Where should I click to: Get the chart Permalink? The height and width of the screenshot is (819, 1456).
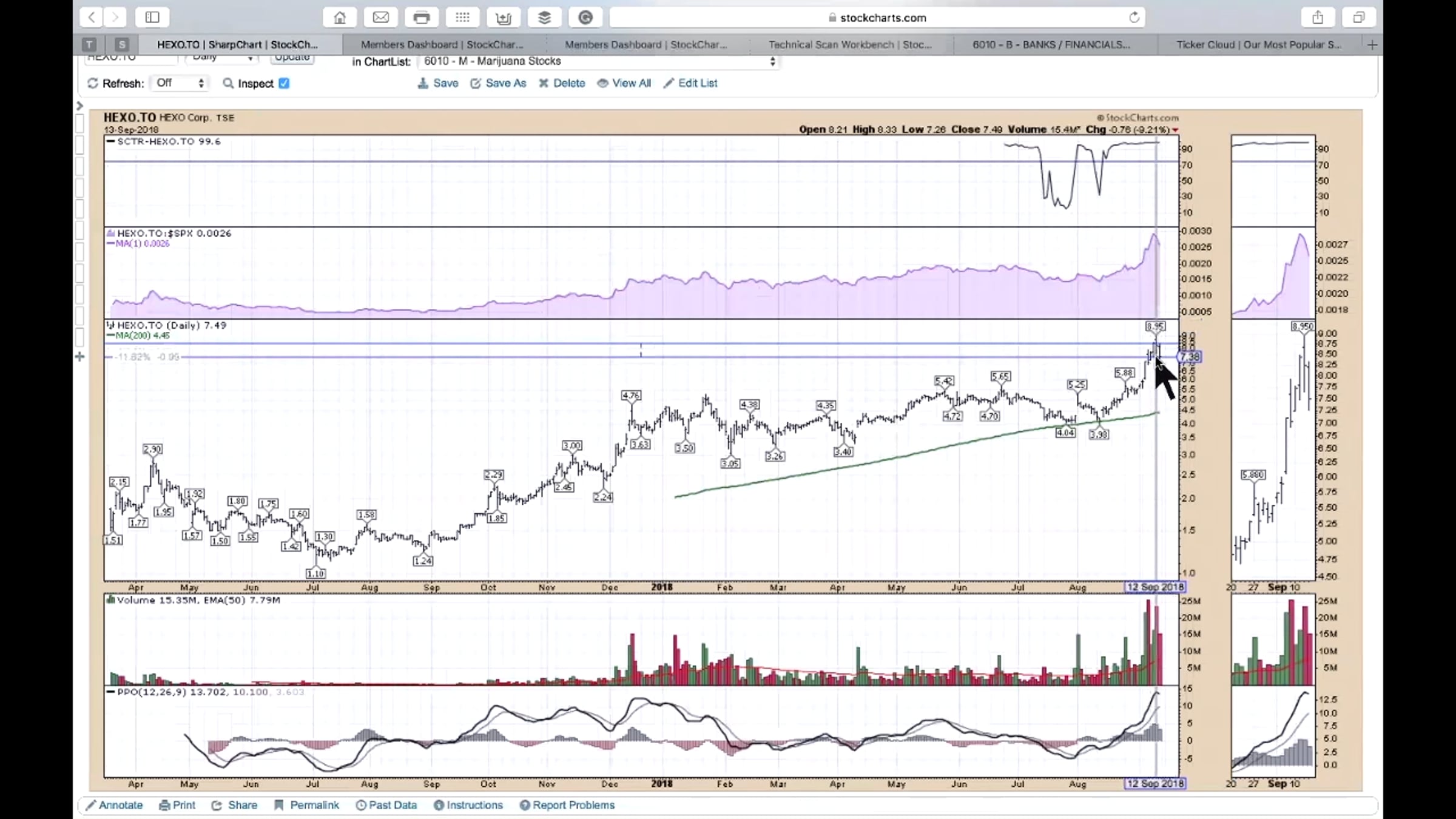pyautogui.click(x=307, y=805)
